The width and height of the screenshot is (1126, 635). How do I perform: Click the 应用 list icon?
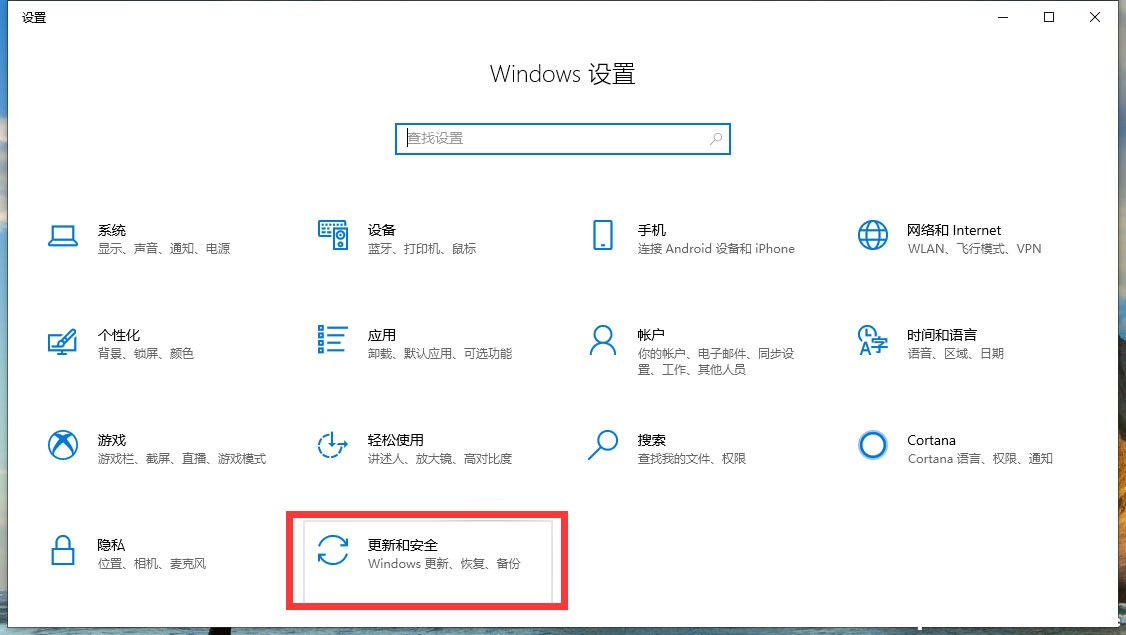click(332, 339)
